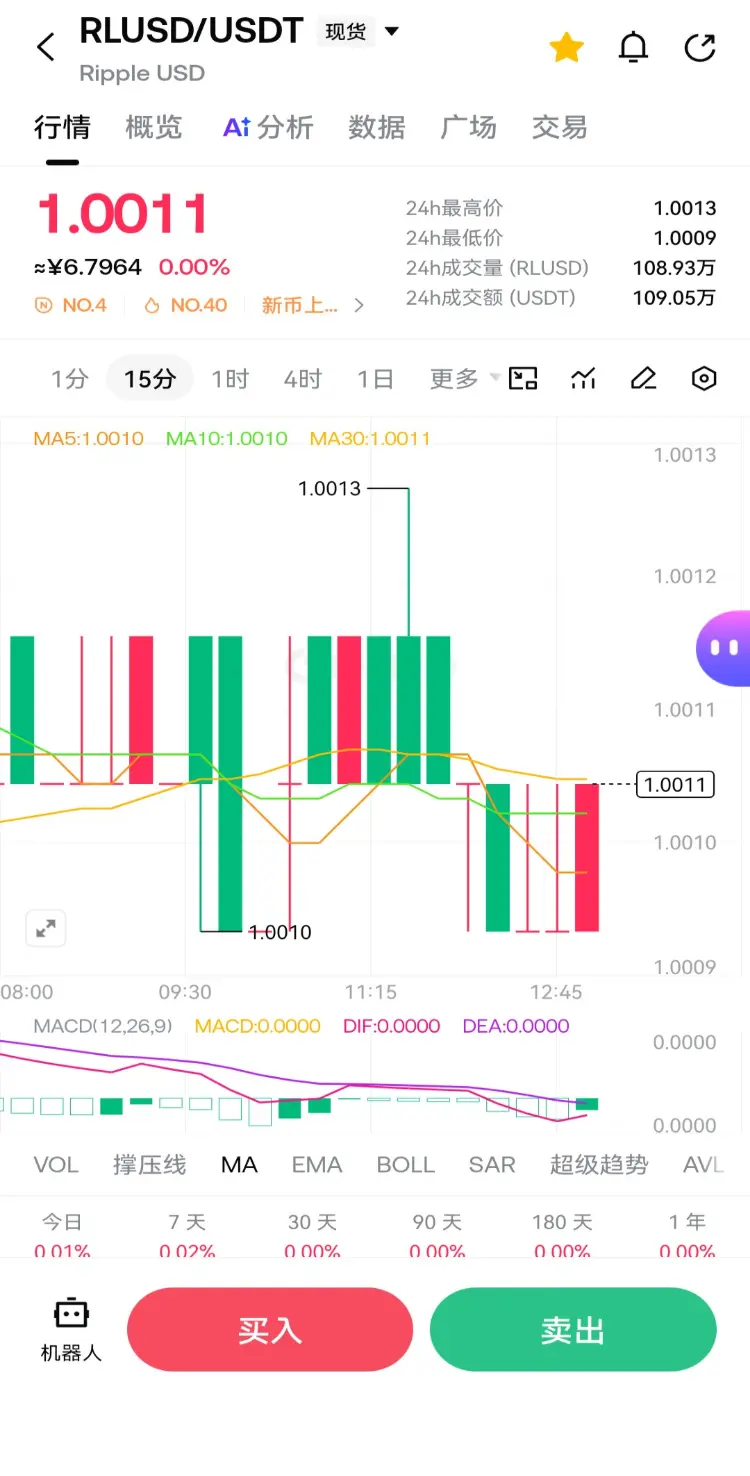Tap the DIF:0.0000 value

391,1026
